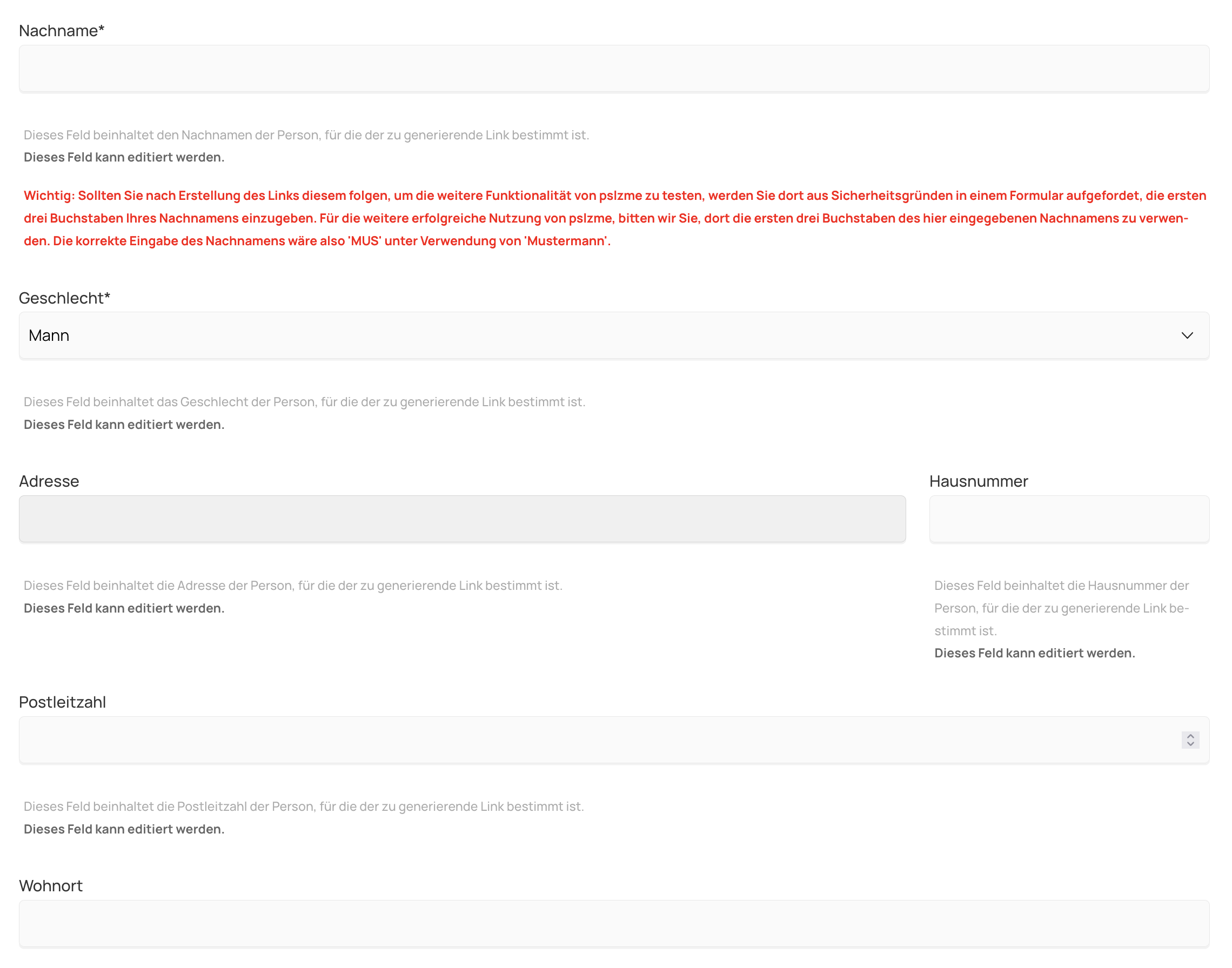Click the Postleitzahl field label
This screenshot has width=1232, height=968.
62,702
